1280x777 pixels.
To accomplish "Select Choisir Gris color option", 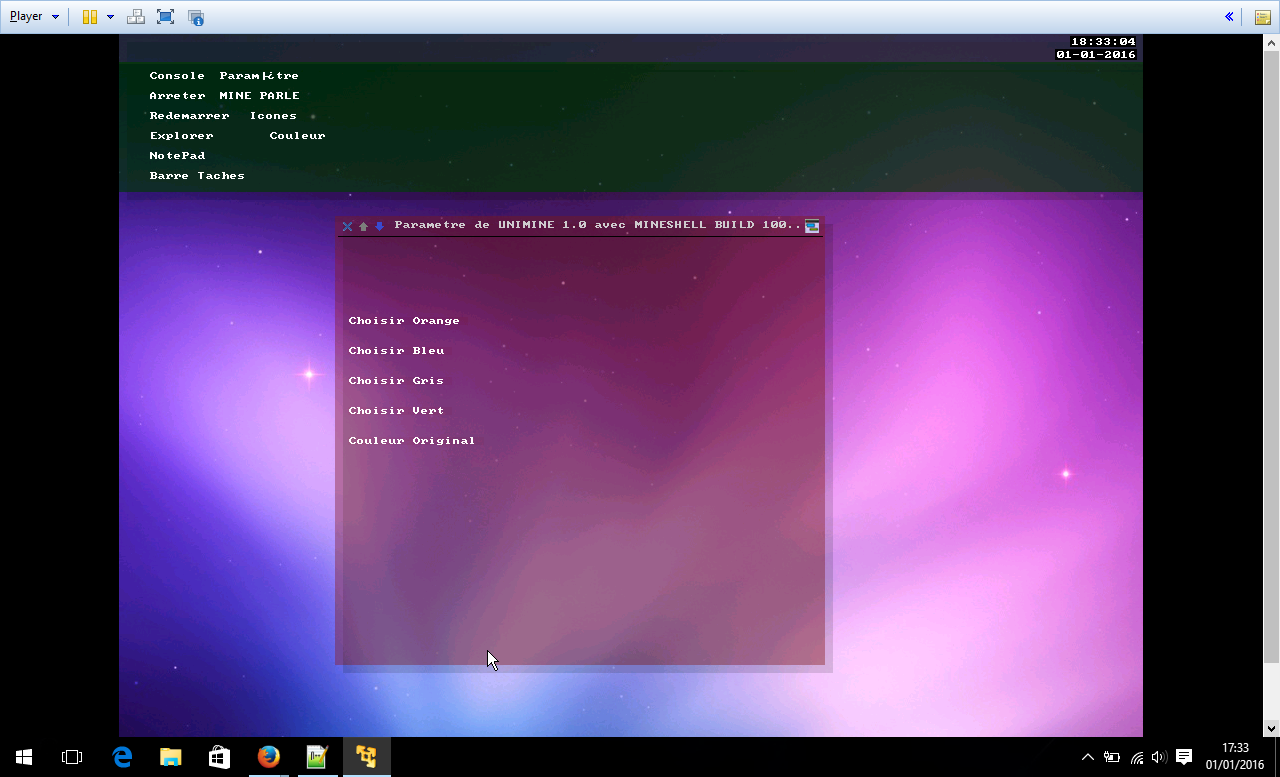I will tap(396, 381).
